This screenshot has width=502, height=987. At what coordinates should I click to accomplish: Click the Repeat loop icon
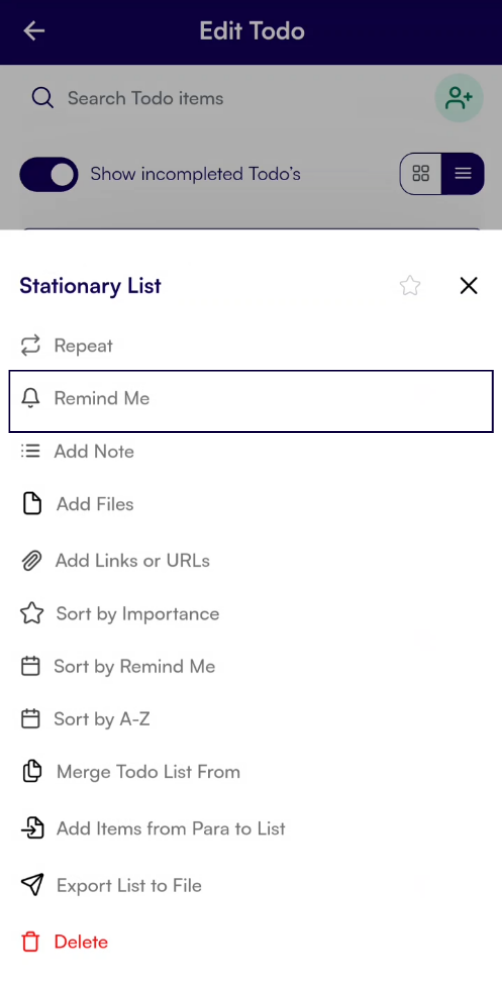pos(30,345)
